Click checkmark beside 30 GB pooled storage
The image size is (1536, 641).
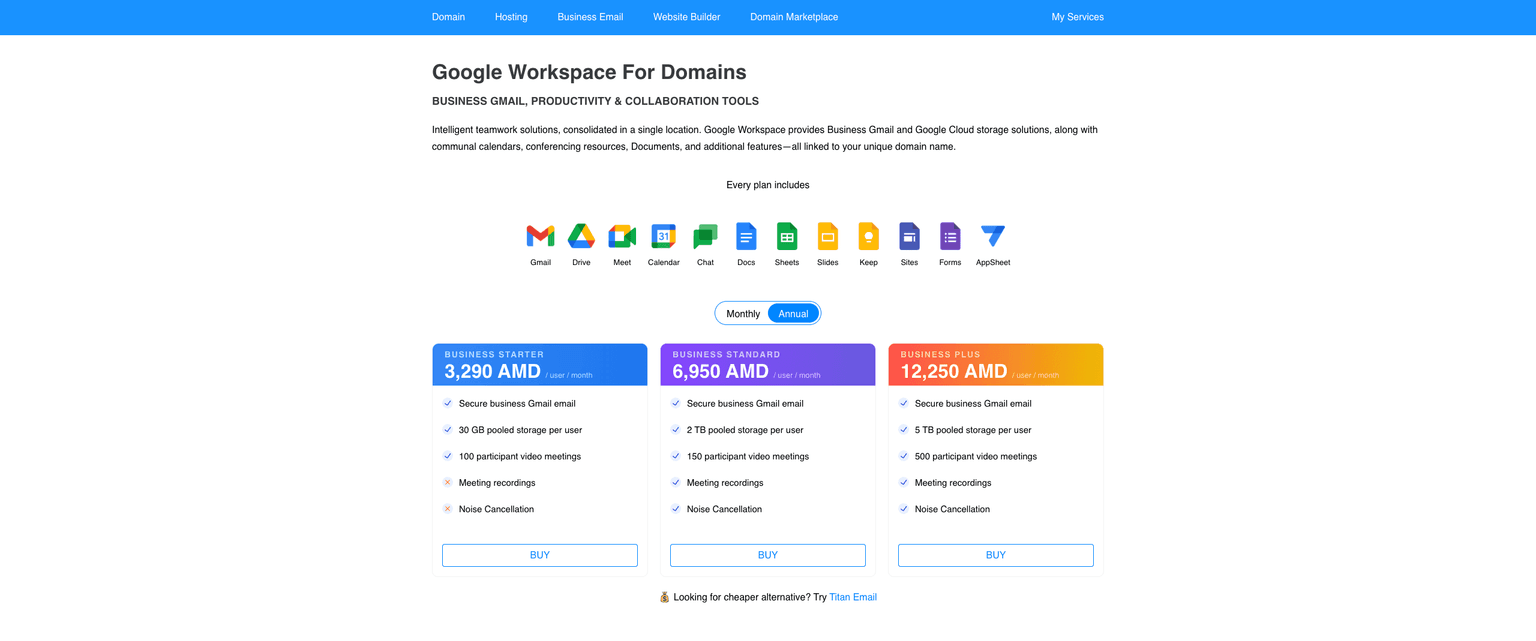pyautogui.click(x=447, y=429)
